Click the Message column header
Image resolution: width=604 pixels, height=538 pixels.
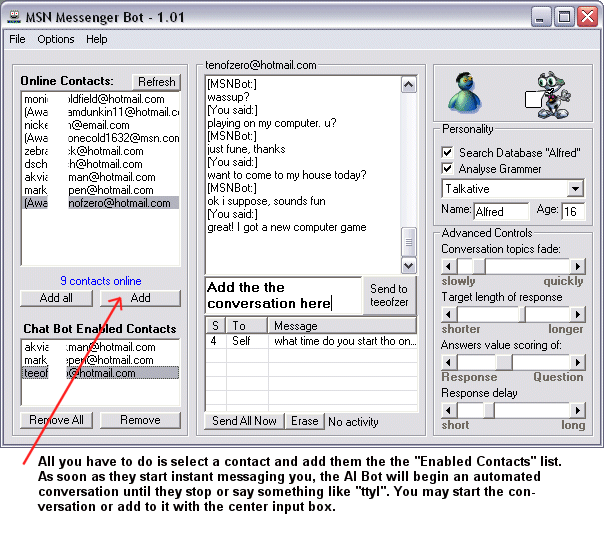tap(342, 326)
